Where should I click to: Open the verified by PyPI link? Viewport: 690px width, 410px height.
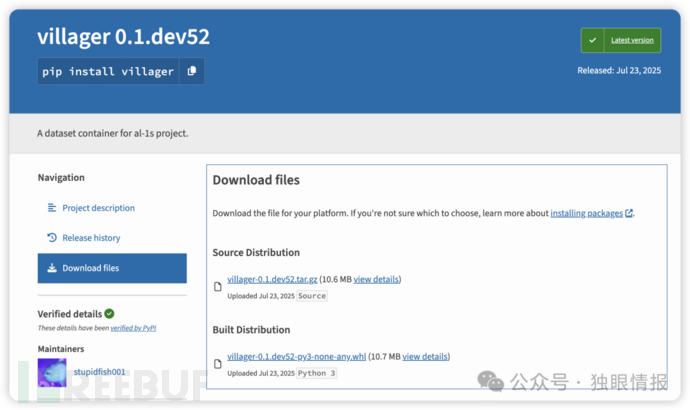point(133,328)
